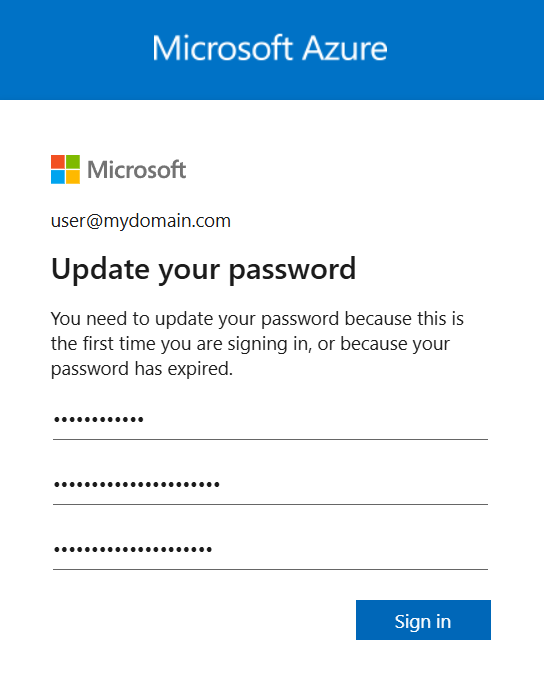The height and width of the screenshot is (694, 544).
Task: Select the gray Microsoft wordmark beside logo
Action: click(x=137, y=170)
